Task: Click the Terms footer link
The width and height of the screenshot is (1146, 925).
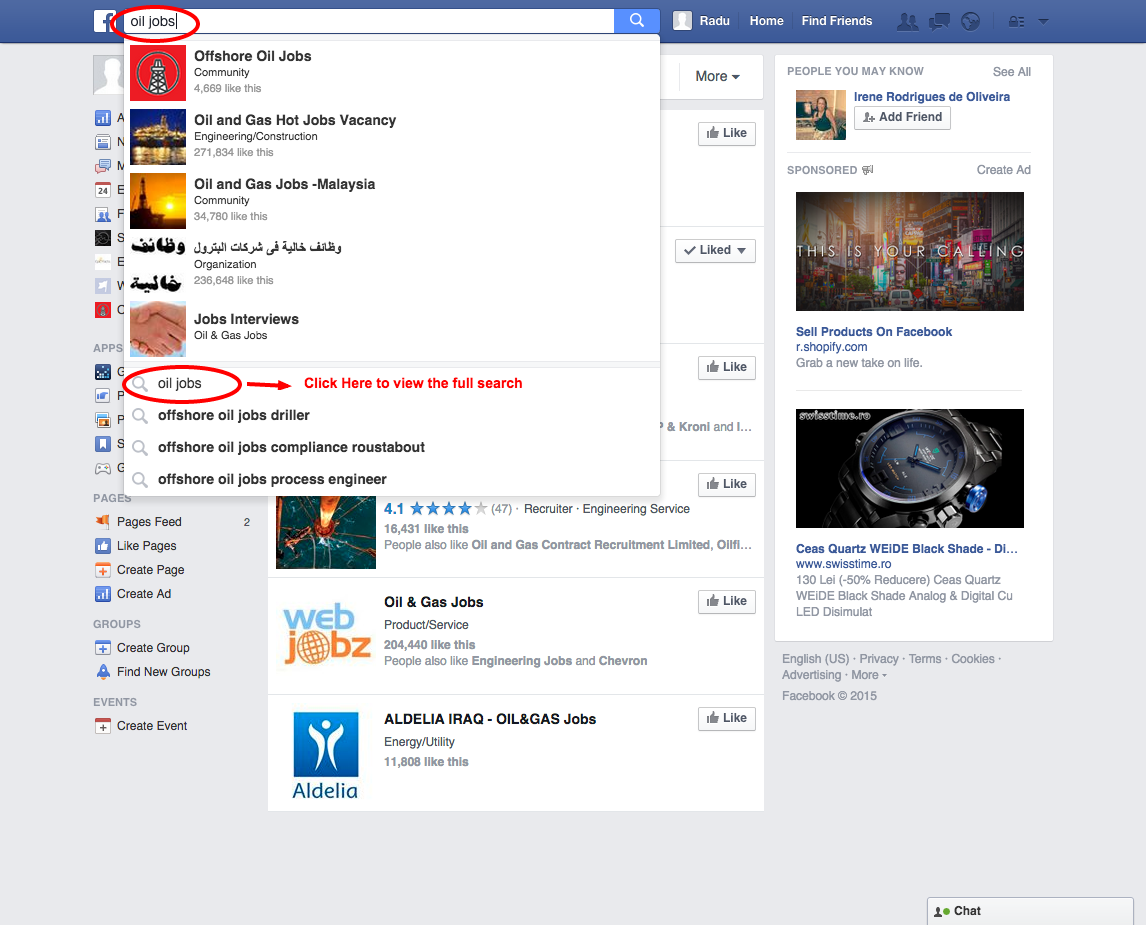Action: coord(925,659)
